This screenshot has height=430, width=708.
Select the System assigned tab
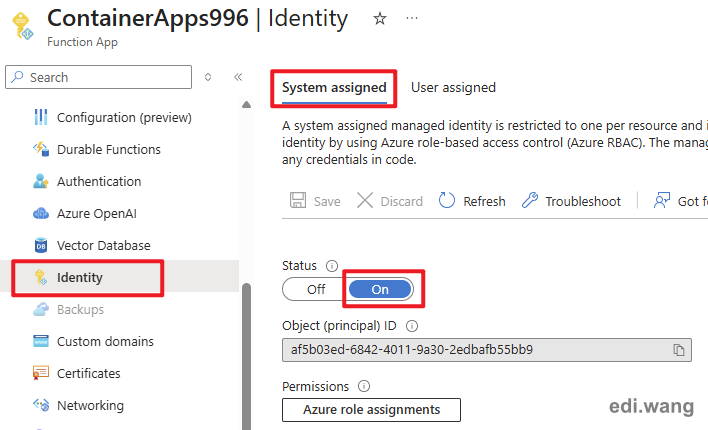coord(334,88)
